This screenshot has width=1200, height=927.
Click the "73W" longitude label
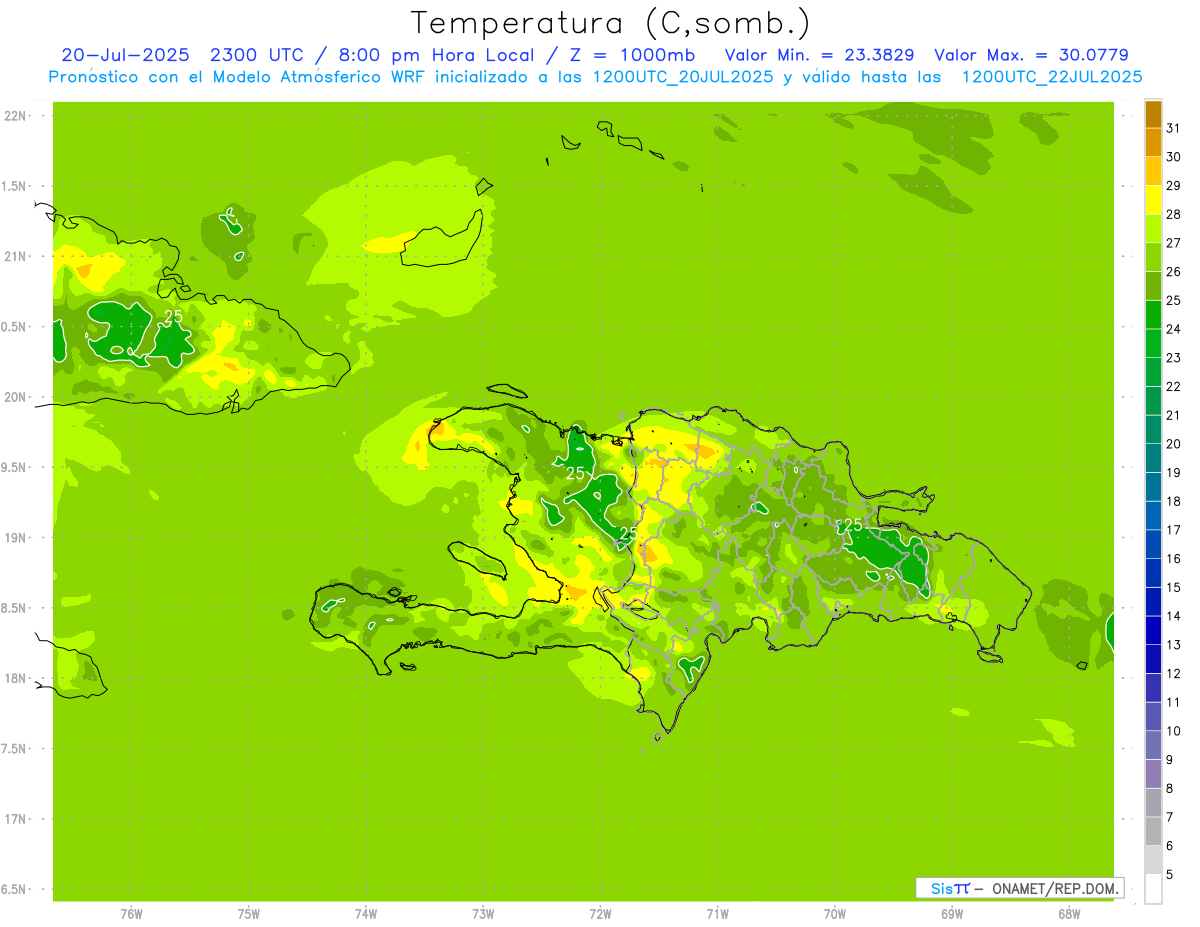(483, 914)
